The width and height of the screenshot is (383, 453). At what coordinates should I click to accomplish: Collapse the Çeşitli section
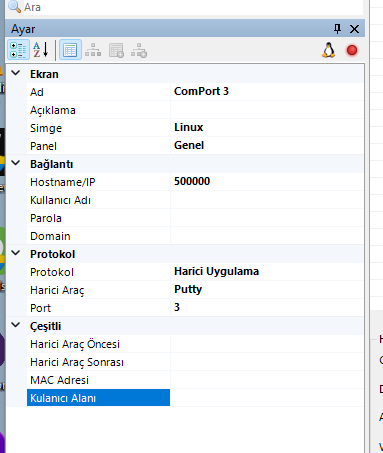pyautogui.click(x=16, y=325)
